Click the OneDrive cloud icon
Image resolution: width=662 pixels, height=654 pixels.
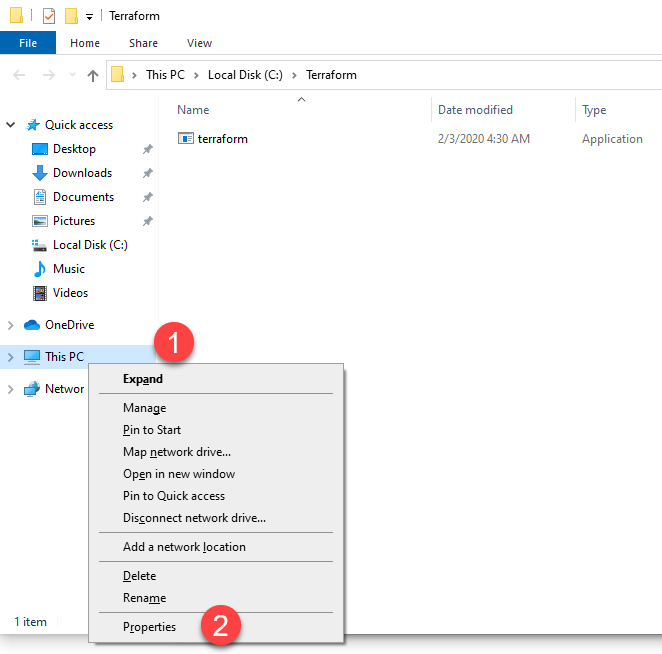pyautogui.click(x=32, y=325)
